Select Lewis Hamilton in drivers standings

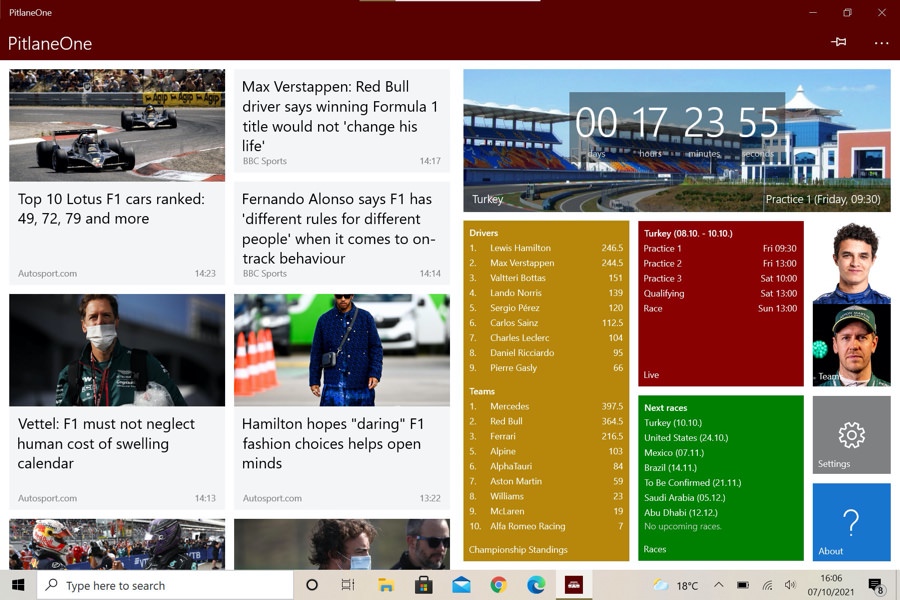click(546, 248)
